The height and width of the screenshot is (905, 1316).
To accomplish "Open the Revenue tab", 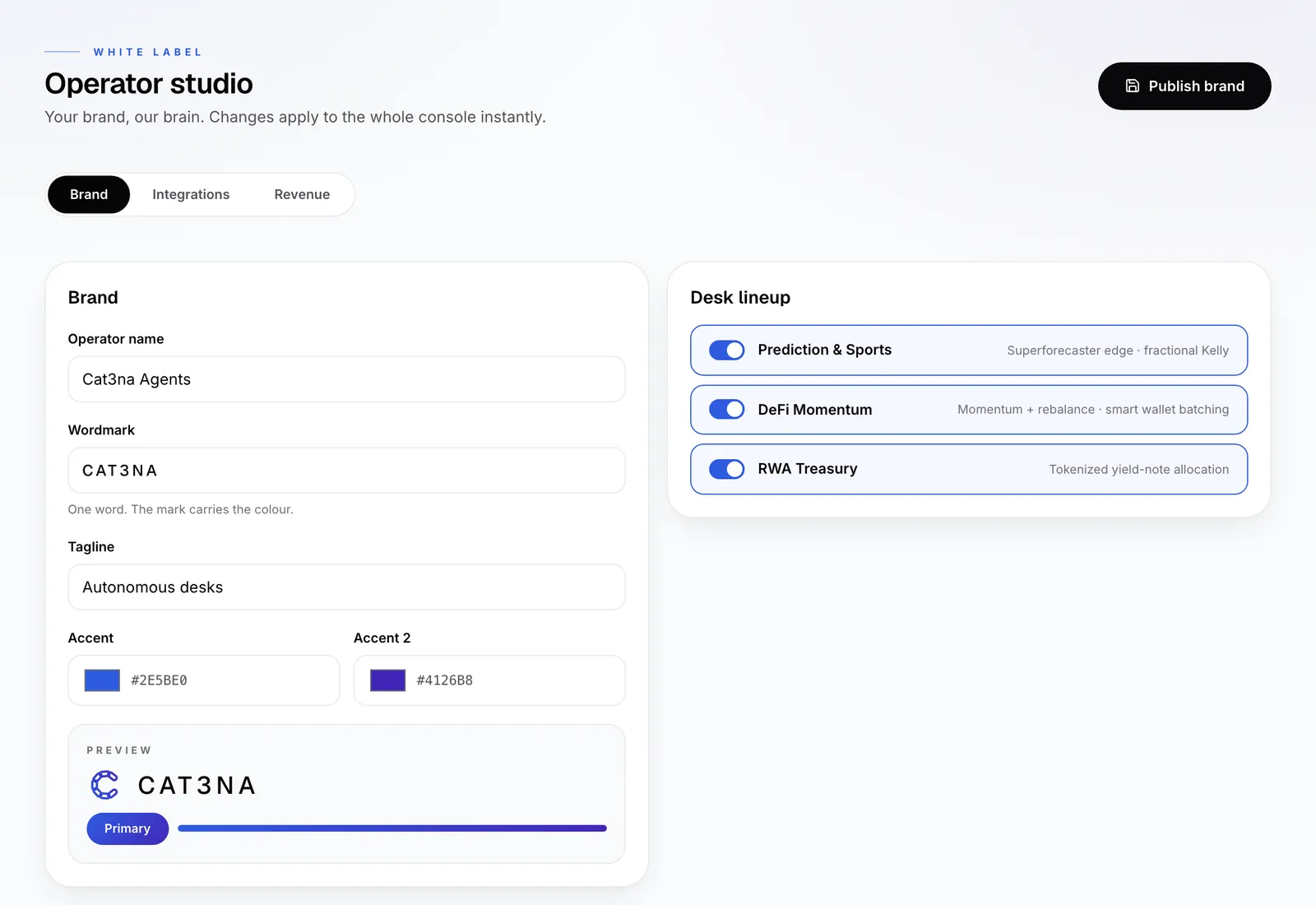I will [302, 194].
